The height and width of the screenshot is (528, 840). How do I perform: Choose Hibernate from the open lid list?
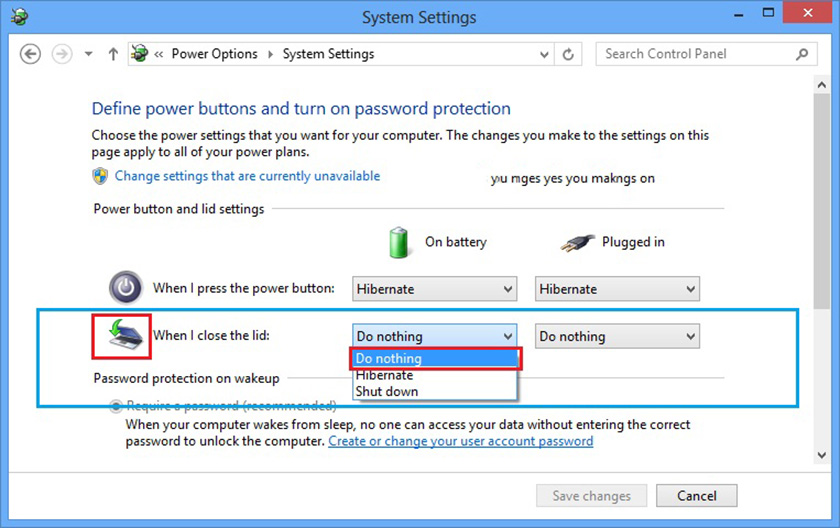point(385,375)
